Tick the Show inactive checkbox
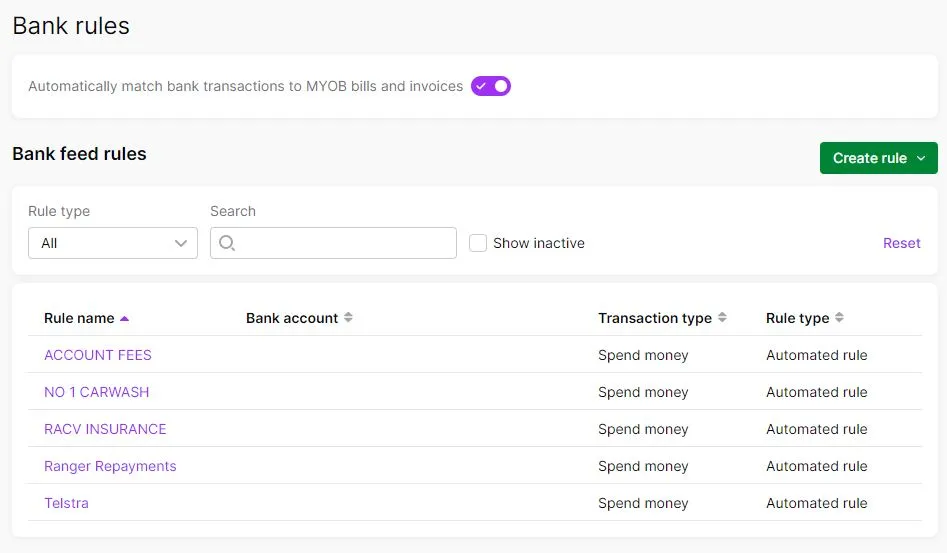Screen dimensions: 947x553 tap(478, 243)
